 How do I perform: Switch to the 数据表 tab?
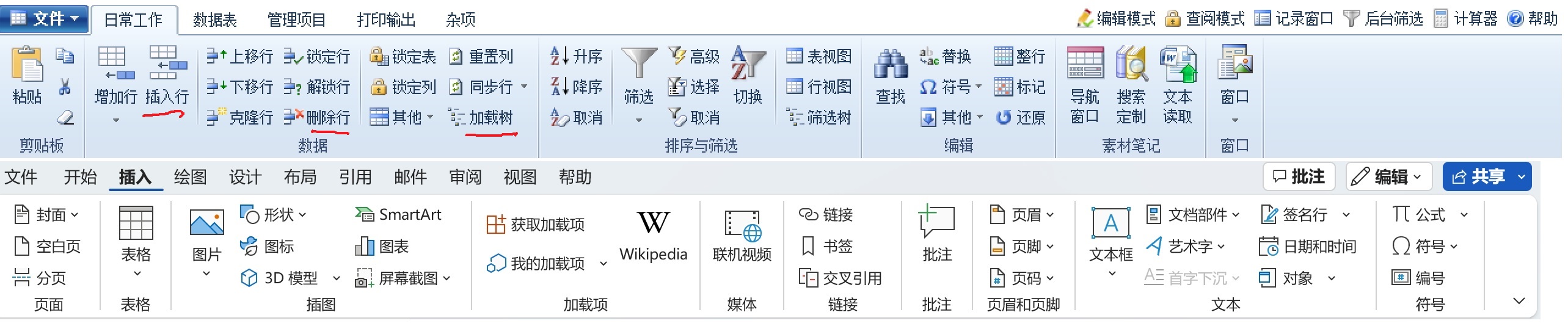214,20
